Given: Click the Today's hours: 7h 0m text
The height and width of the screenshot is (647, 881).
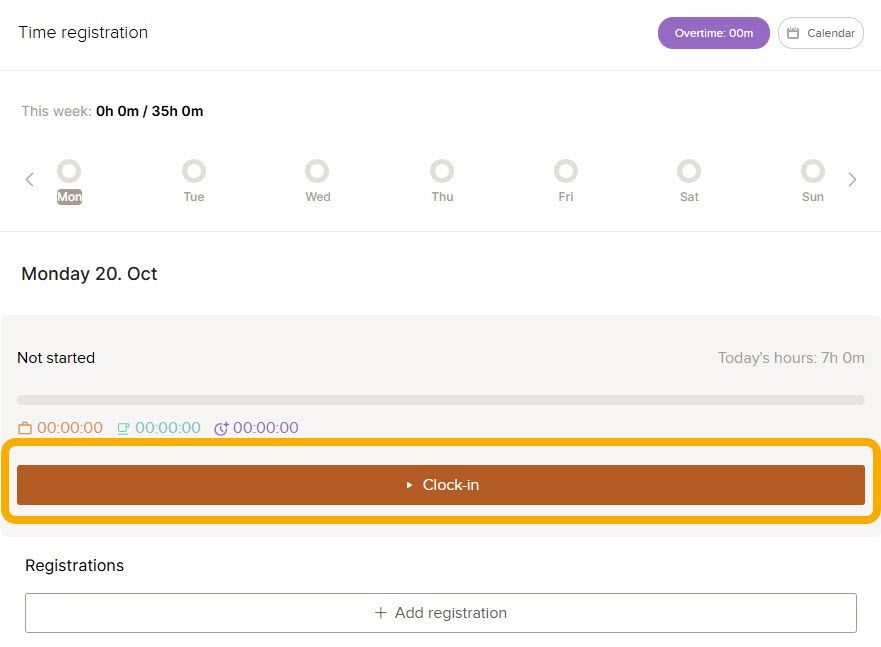Looking at the screenshot, I should pyautogui.click(x=791, y=358).
